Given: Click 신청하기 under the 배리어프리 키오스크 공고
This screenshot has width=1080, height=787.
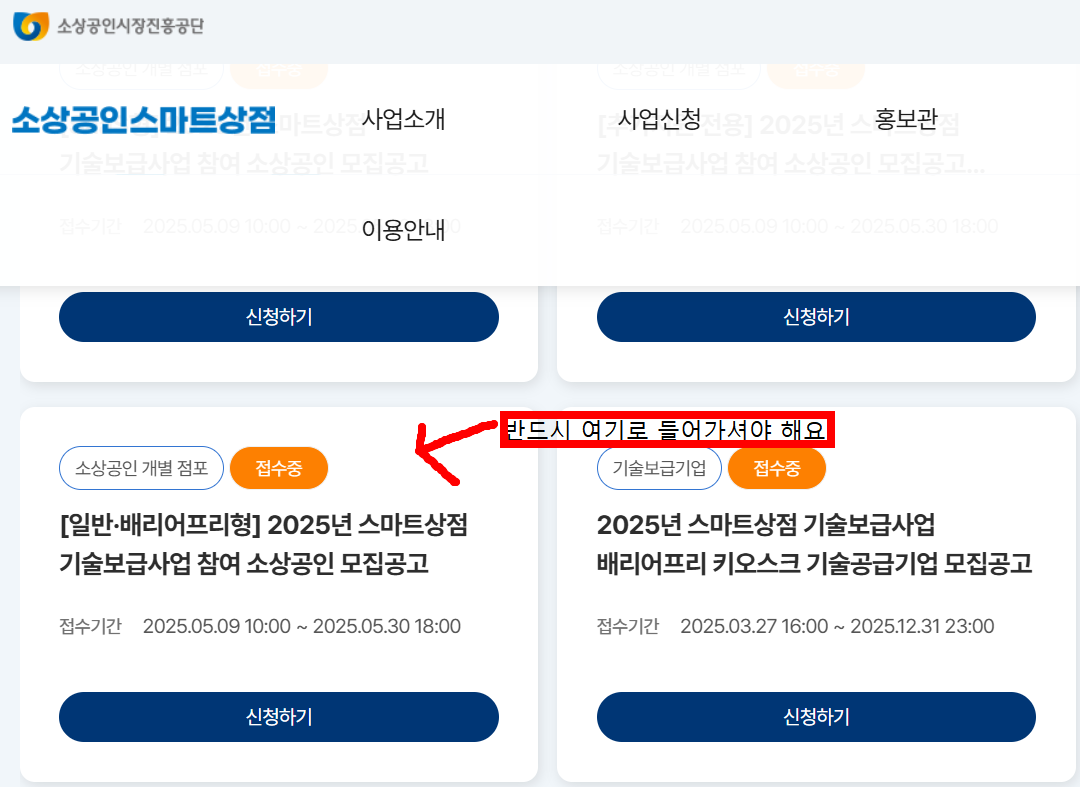Looking at the screenshot, I should coord(816,717).
